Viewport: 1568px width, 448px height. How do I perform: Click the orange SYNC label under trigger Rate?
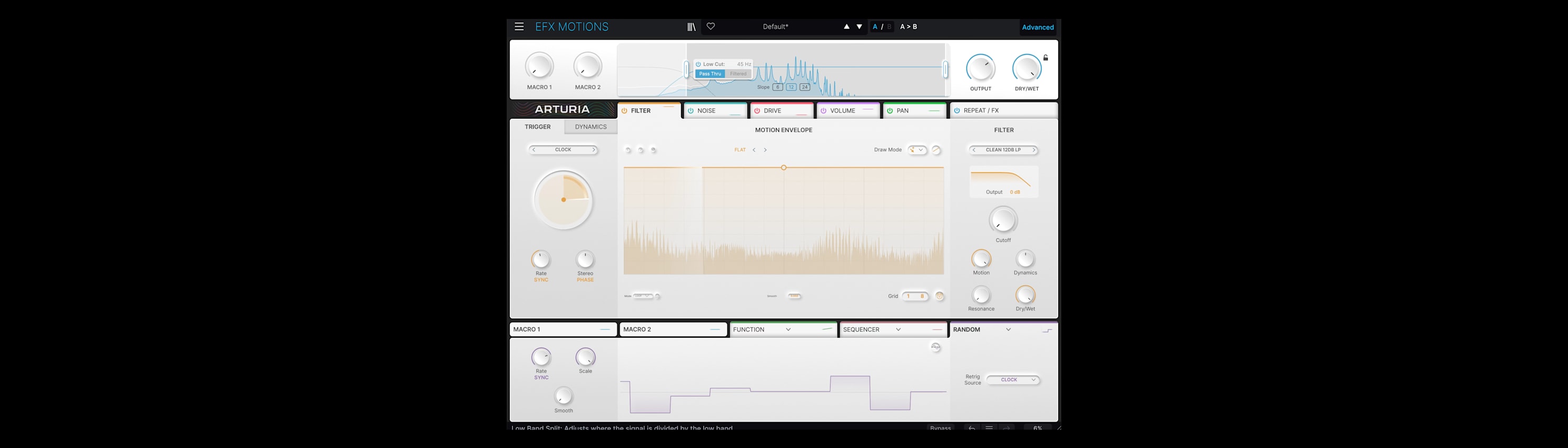pos(540,280)
